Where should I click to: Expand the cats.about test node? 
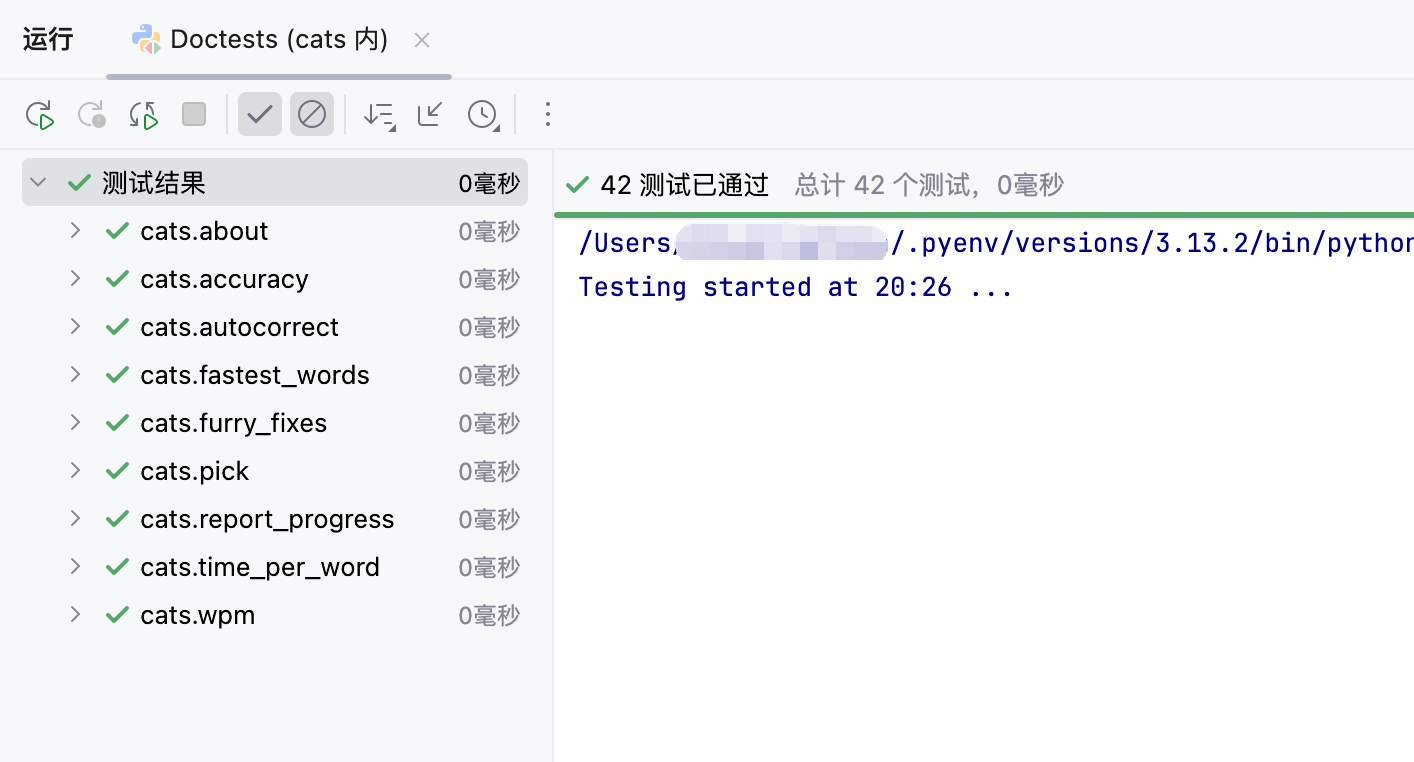[x=75, y=231]
